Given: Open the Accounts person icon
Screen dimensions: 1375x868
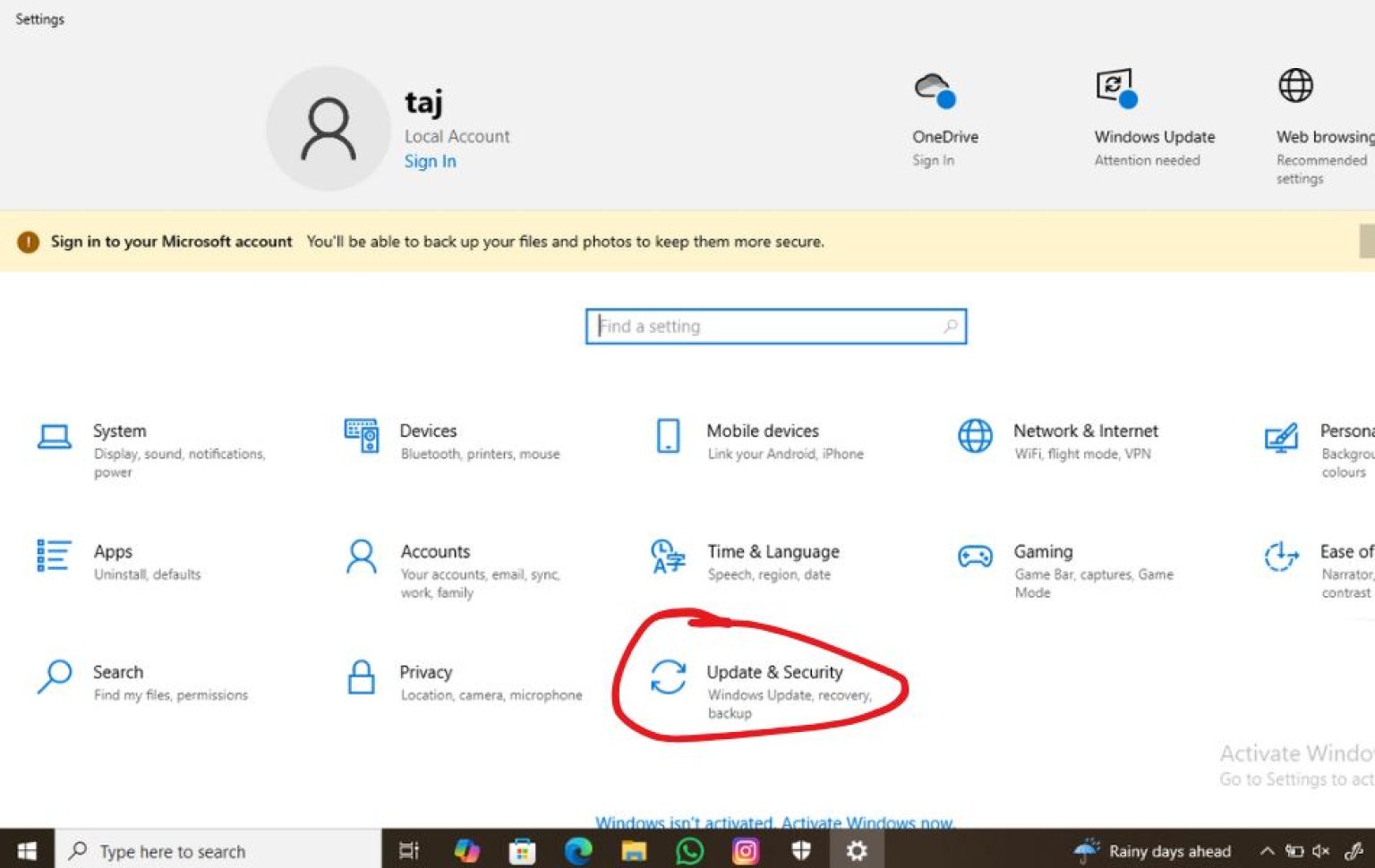Looking at the screenshot, I should coord(362,556).
